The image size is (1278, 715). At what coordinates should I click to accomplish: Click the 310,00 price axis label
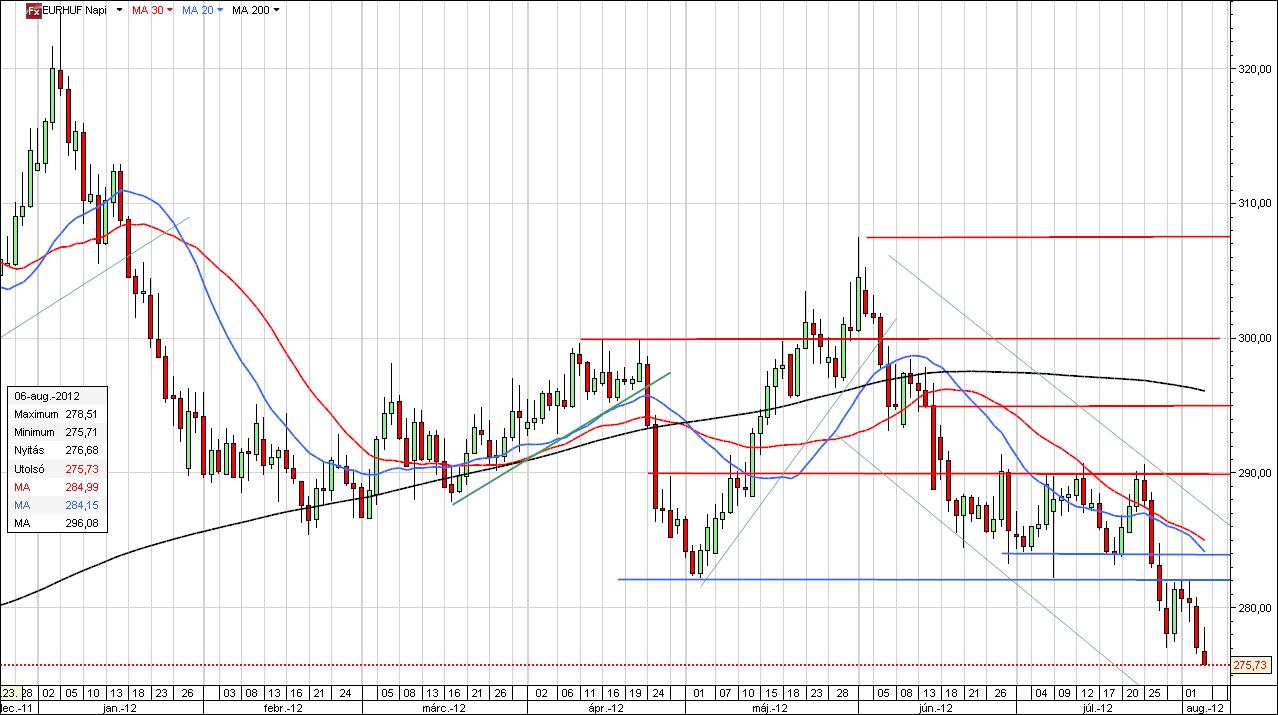[x=1253, y=204]
